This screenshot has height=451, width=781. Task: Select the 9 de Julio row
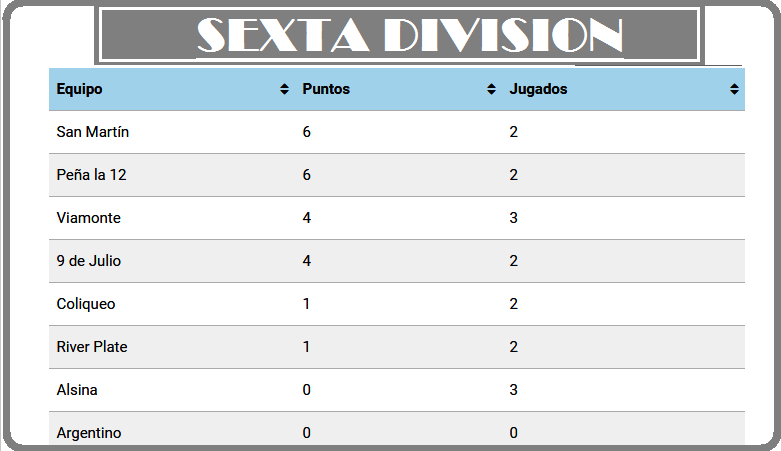click(x=397, y=261)
